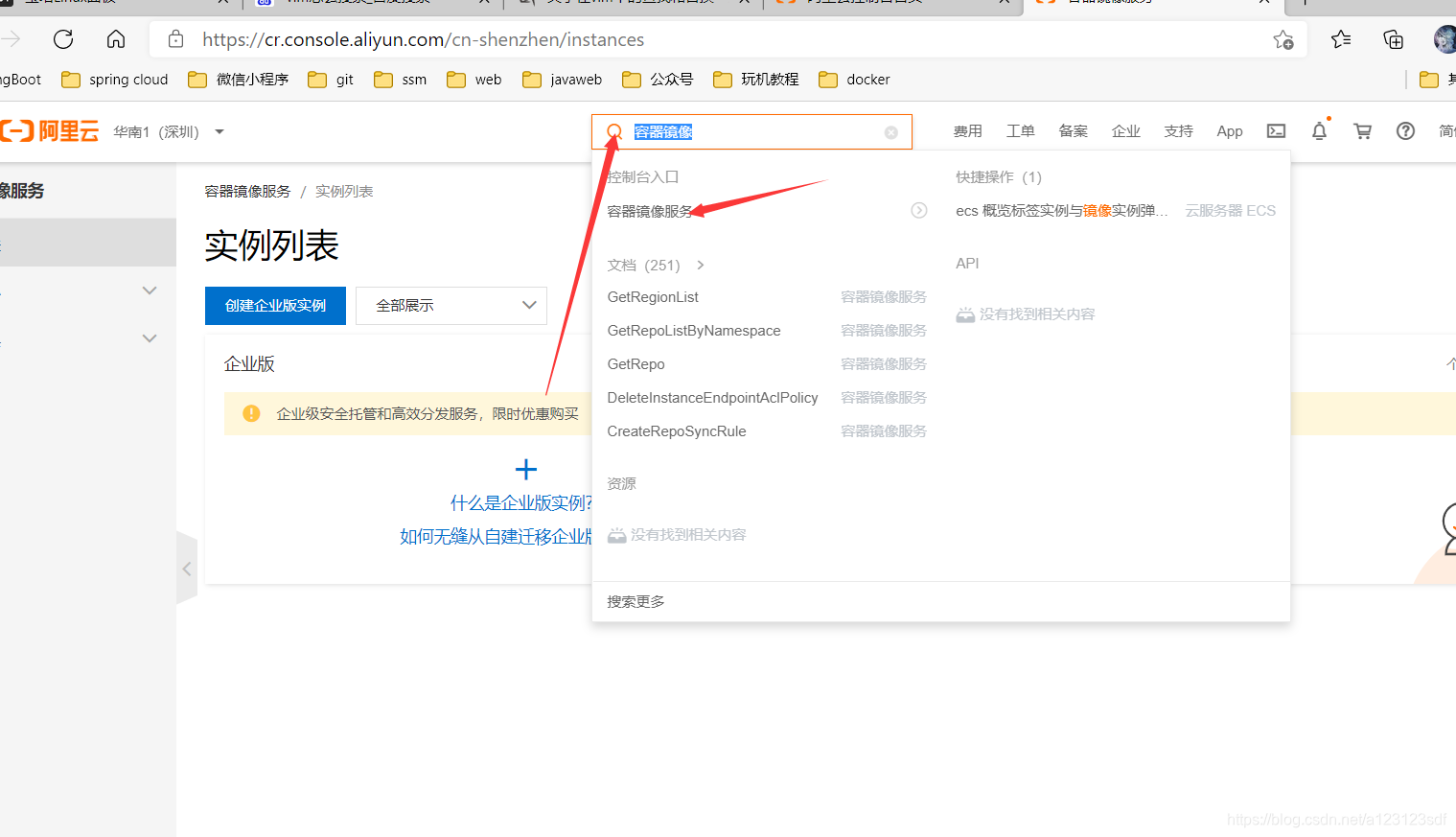Click the plus icon to create instance
This screenshot has width=1456, height=837.
click(526, 469)
